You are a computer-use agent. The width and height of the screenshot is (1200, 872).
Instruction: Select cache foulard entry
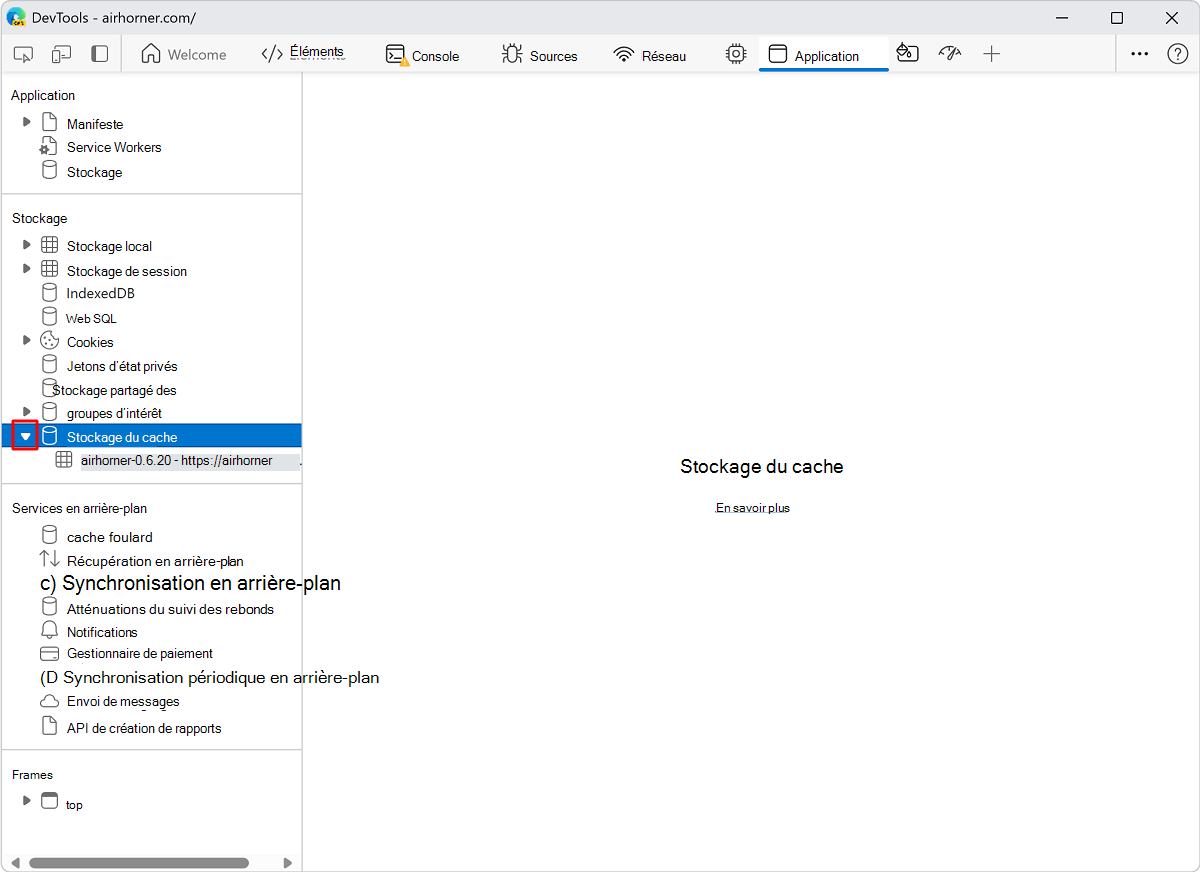coord(110,537)
